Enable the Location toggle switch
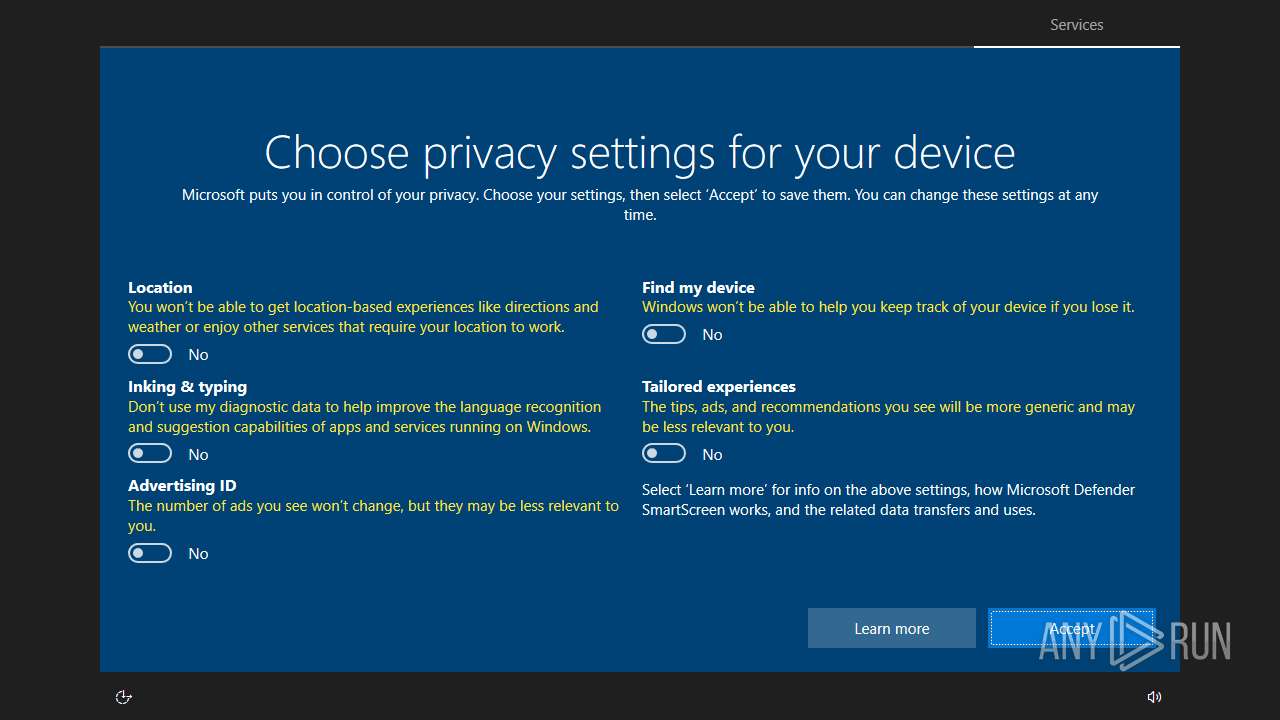The height and width of the screenshot is (720, 1280). (x=150, y=354)
